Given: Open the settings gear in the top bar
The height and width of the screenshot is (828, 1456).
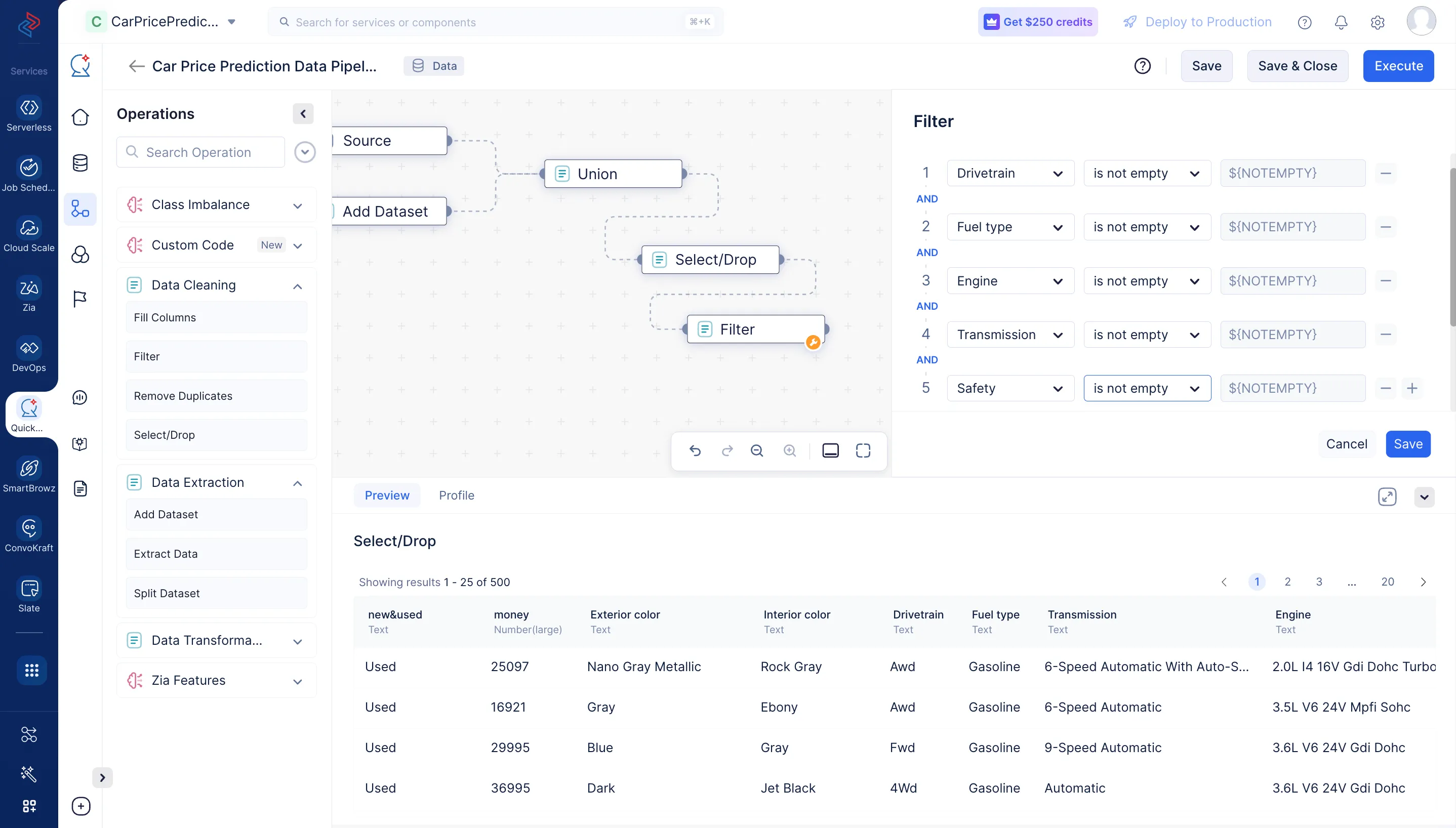Looking at the screenshot, I should point(1378,22).
